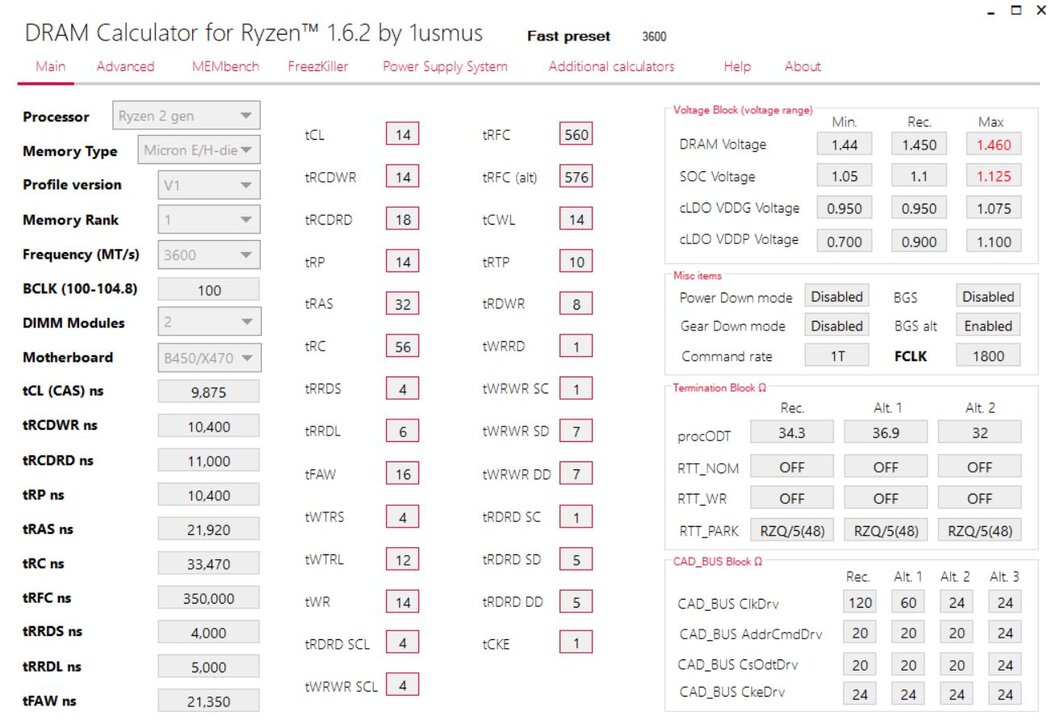Screen dimensions: 1052x720
Task: Select the tFAW timing value 16
Action: point(403,474)
